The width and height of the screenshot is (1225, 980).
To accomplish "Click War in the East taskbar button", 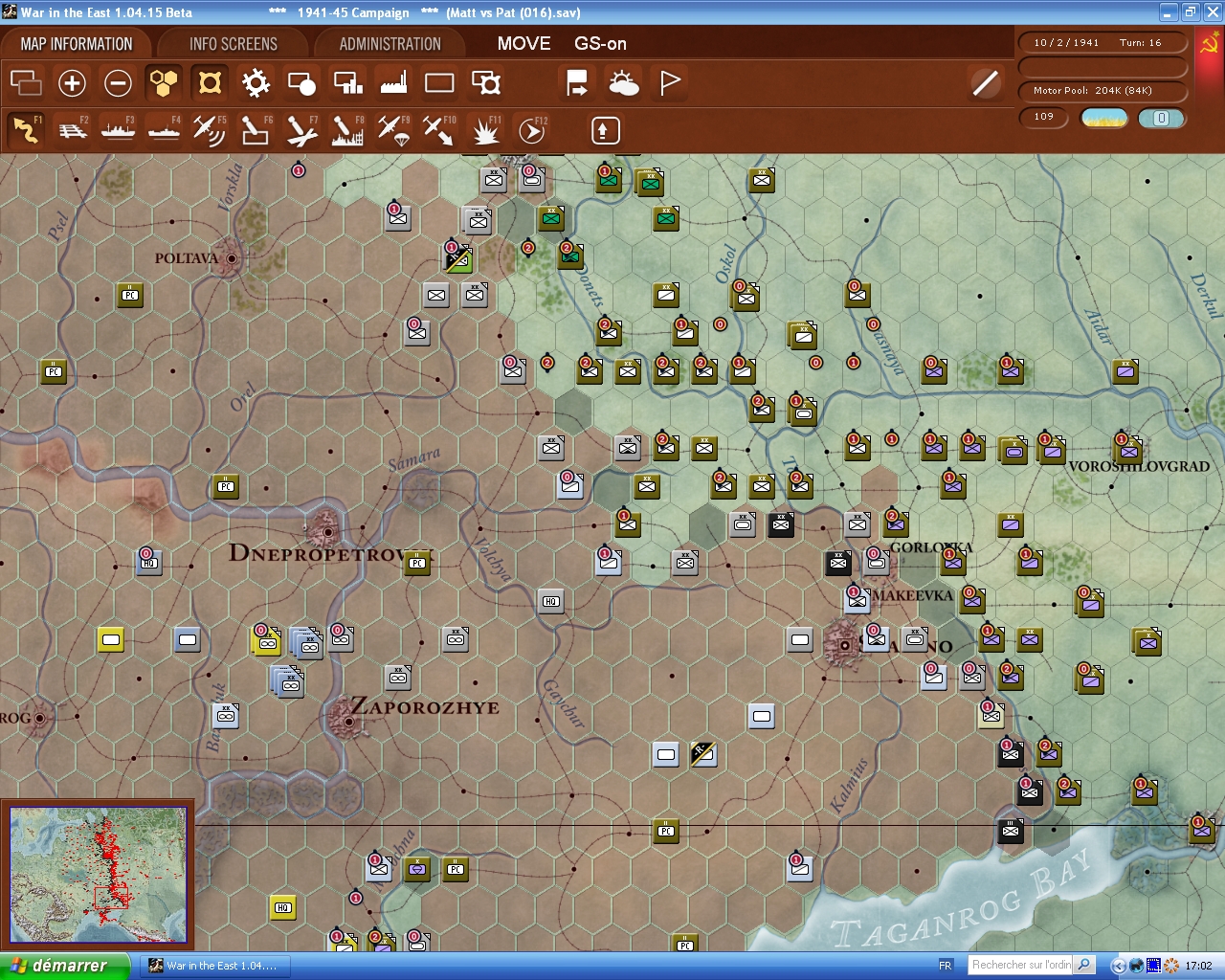I will coord(213,966).
